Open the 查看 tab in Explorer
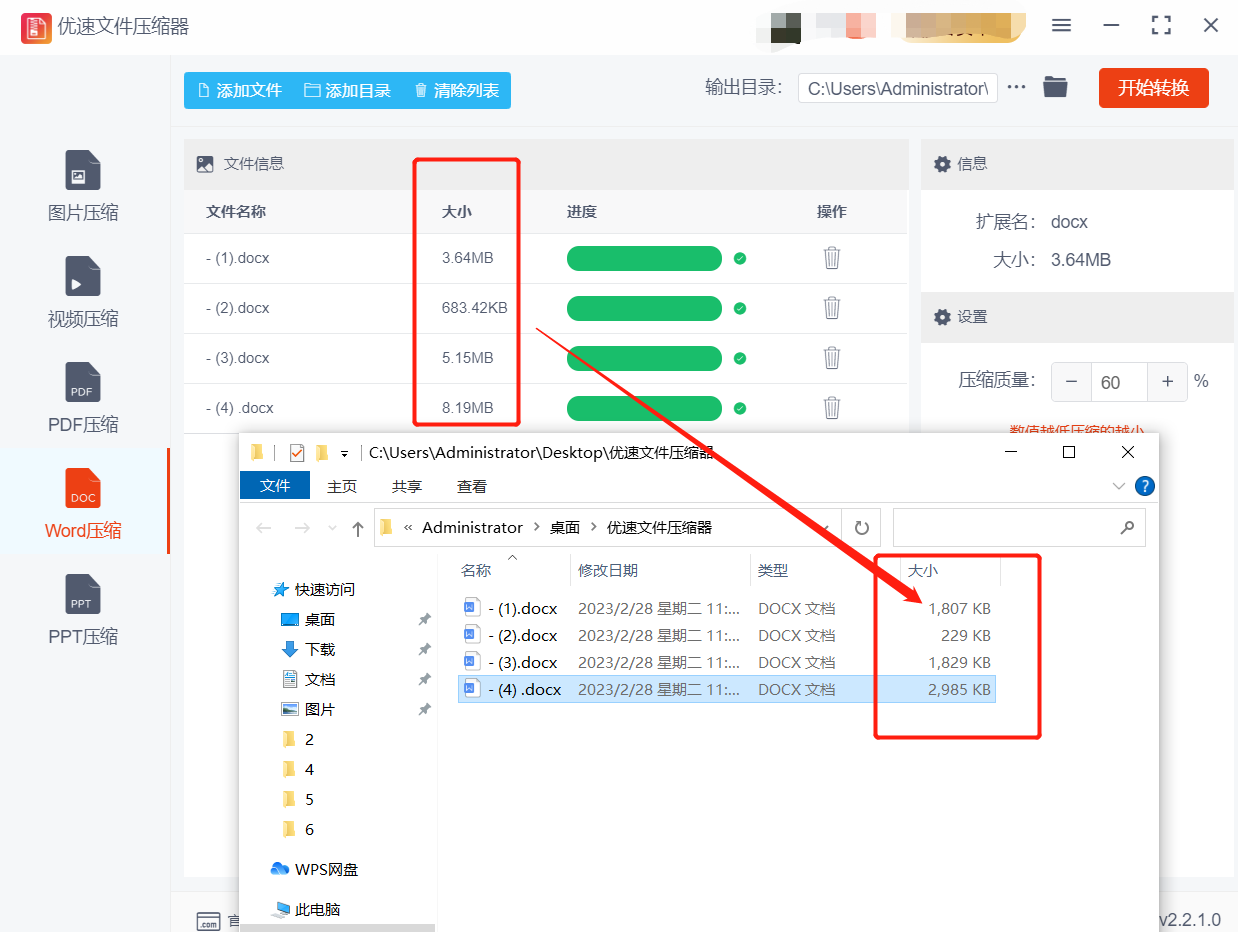 472,486
